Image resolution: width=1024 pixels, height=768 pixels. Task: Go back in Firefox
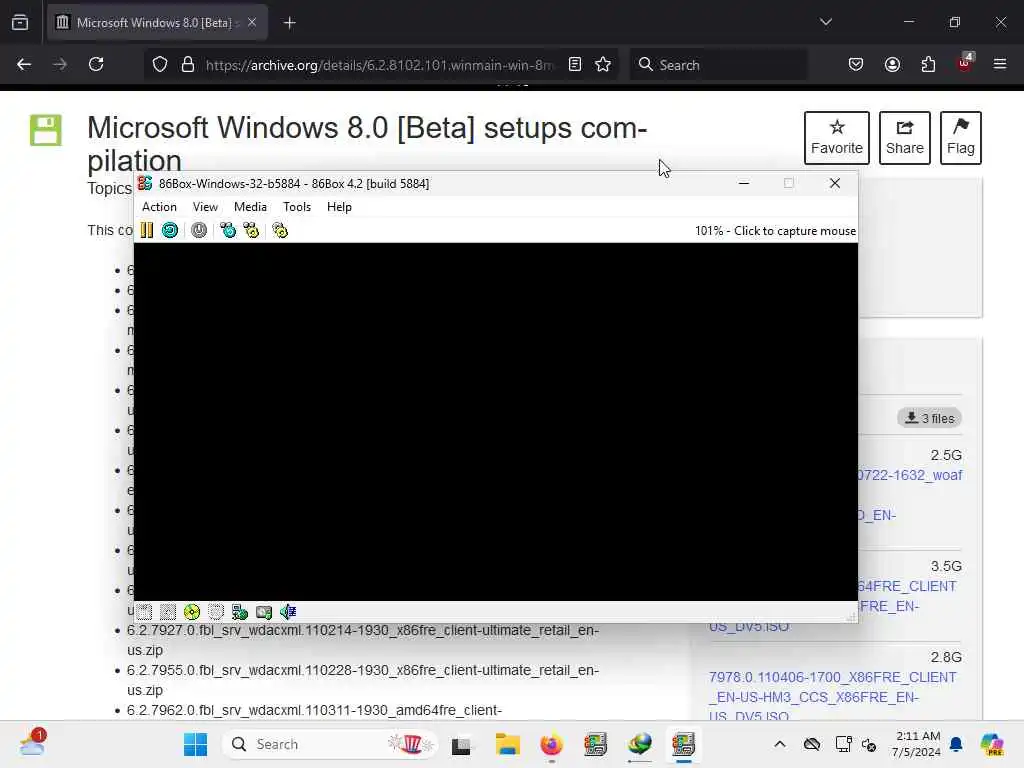(24, 65)
